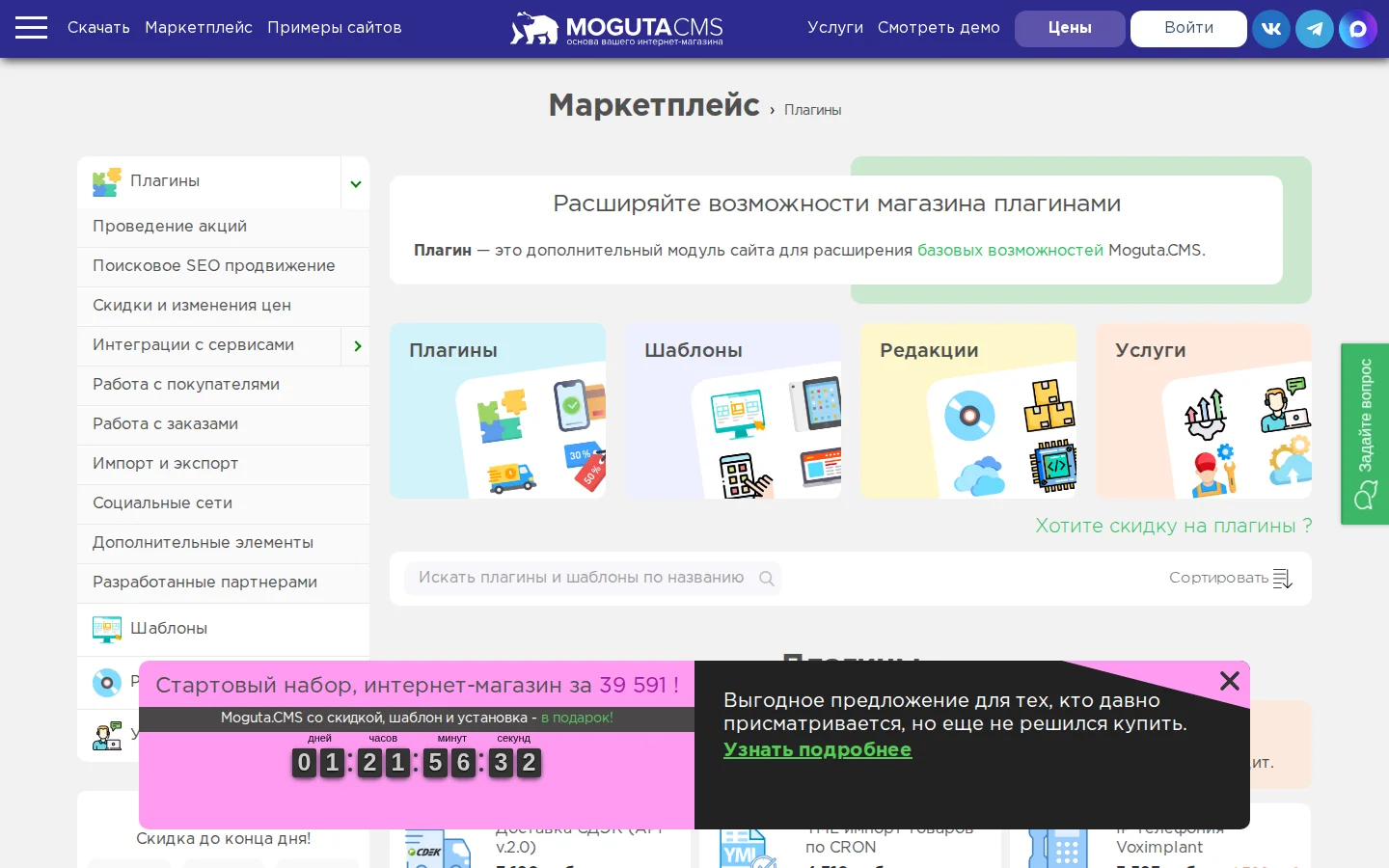Close the promo banner with X
Image resolution: width=1389 pixels, height=868 pixels.
[1230, 681]
